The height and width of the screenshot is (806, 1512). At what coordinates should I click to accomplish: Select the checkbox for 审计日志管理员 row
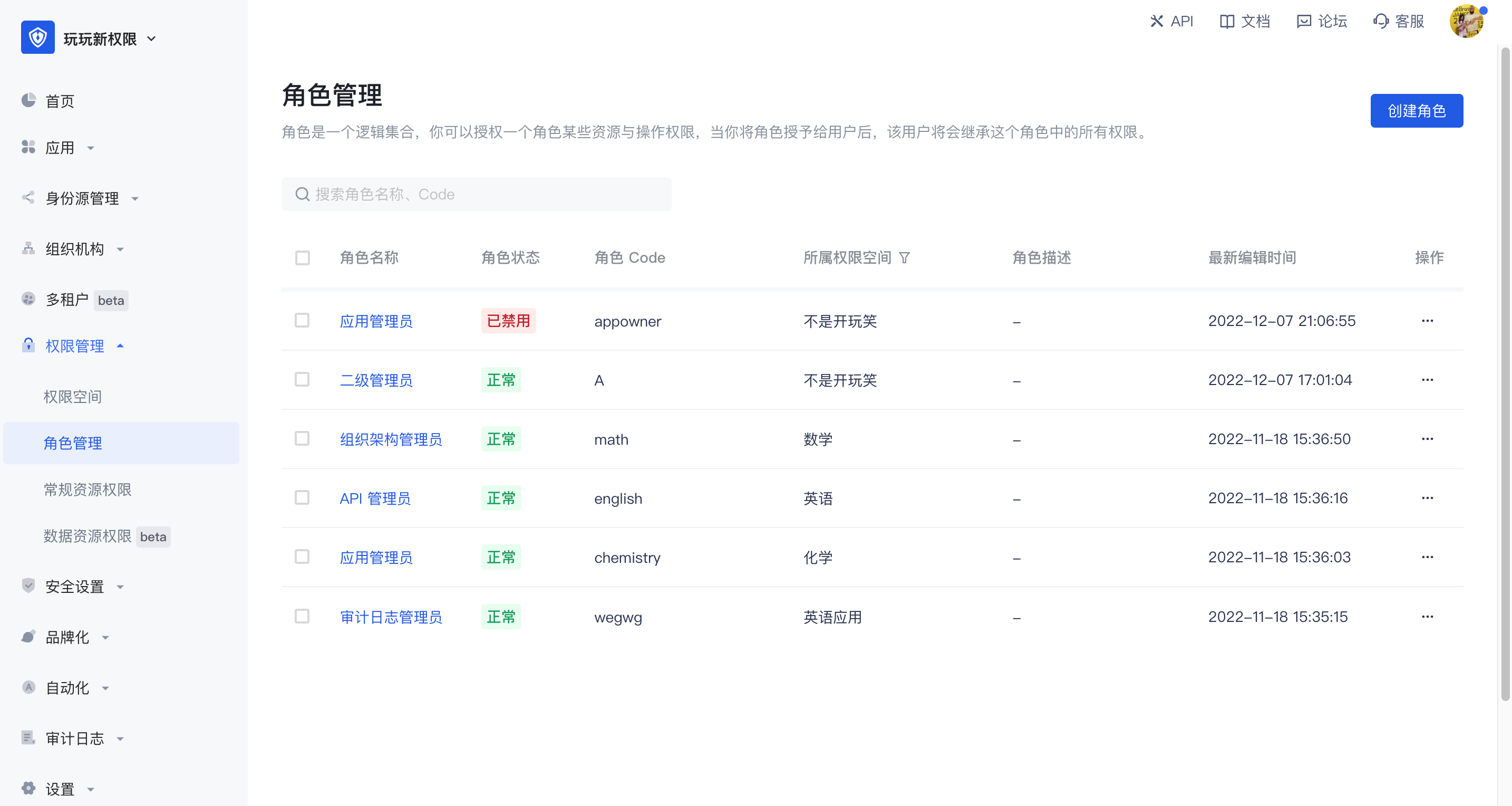pos(302,616)
